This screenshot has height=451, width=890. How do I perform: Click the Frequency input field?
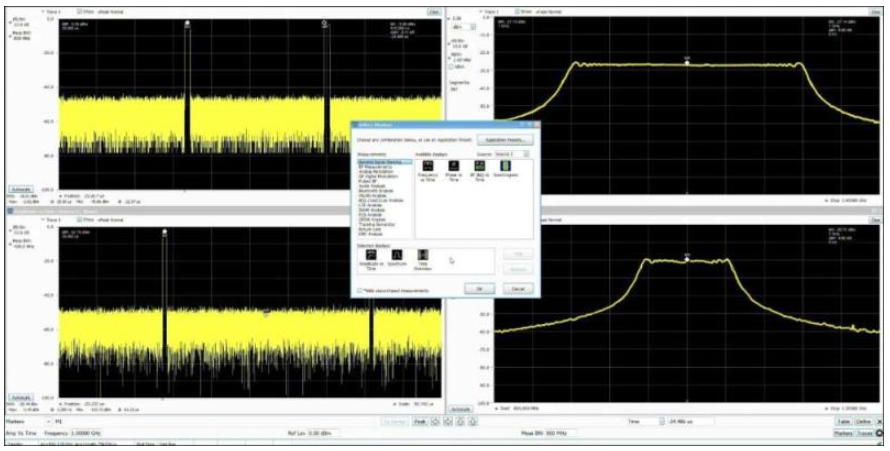(85, 433)
